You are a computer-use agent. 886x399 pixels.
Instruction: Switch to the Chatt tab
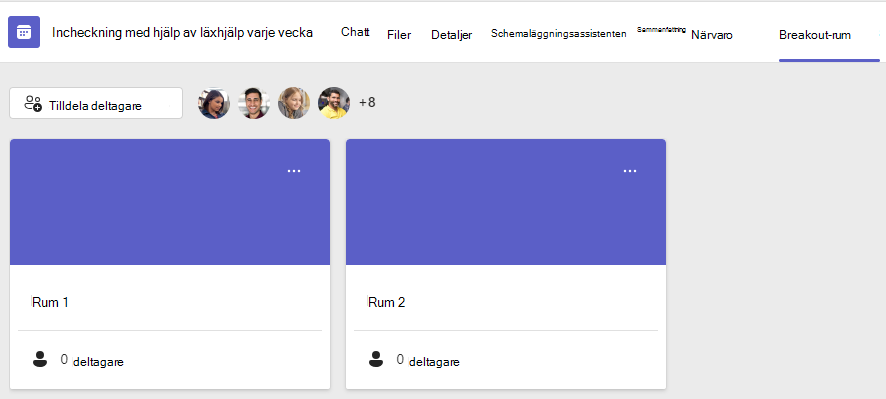point(355,33)
